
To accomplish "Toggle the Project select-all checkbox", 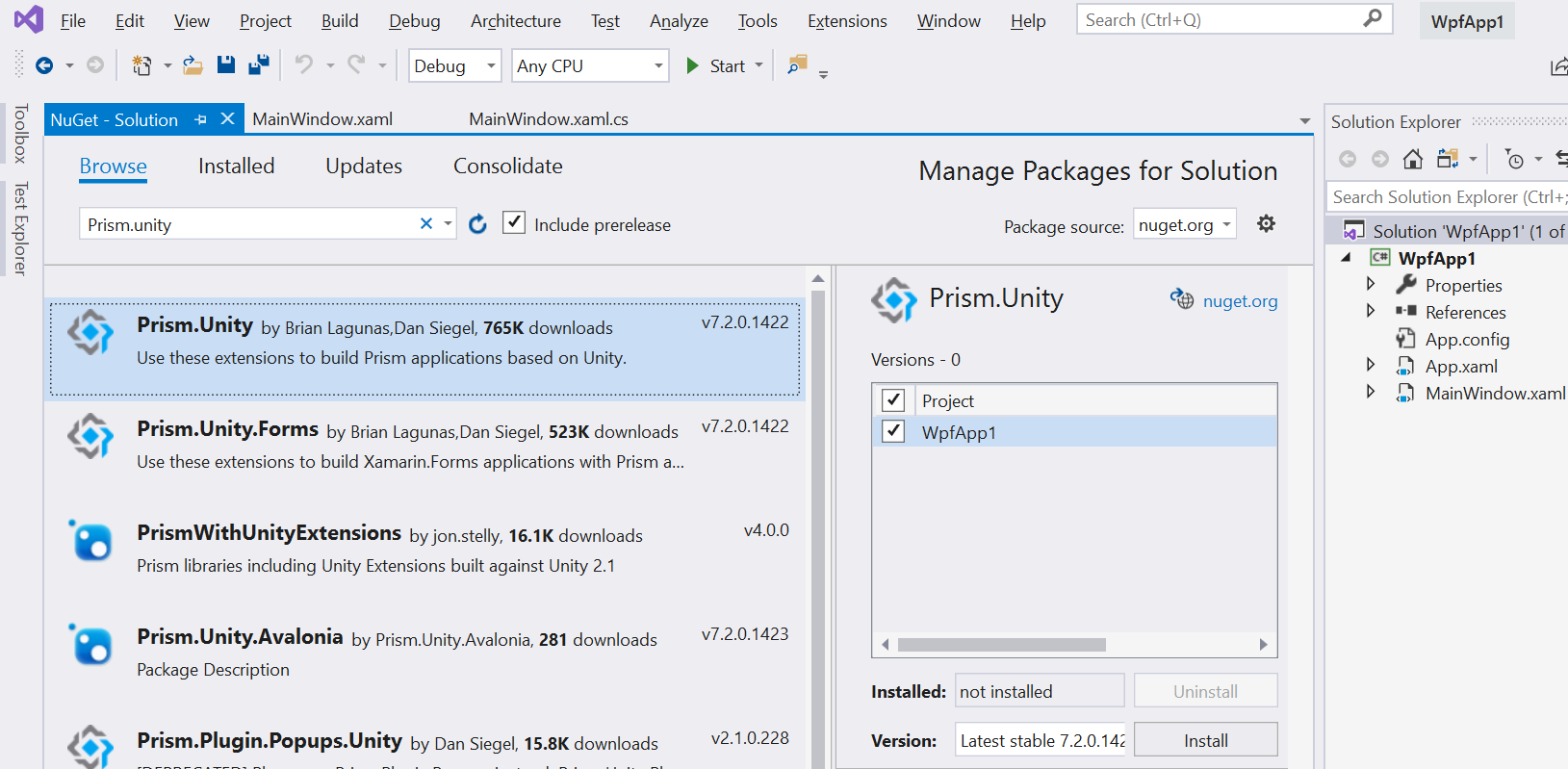I will [x=893, y=399].
